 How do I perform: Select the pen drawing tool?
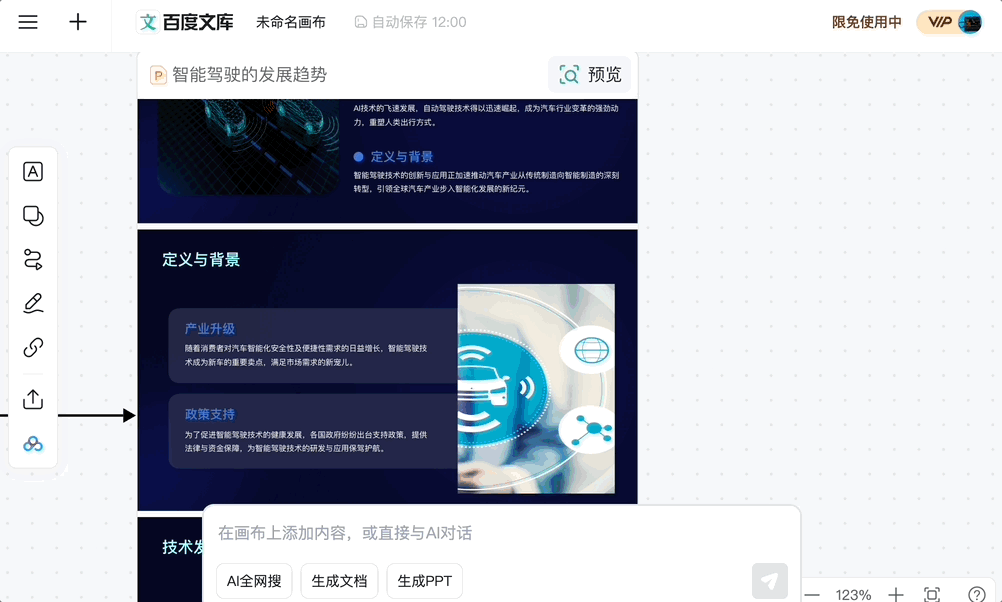(x=32, y=303)
